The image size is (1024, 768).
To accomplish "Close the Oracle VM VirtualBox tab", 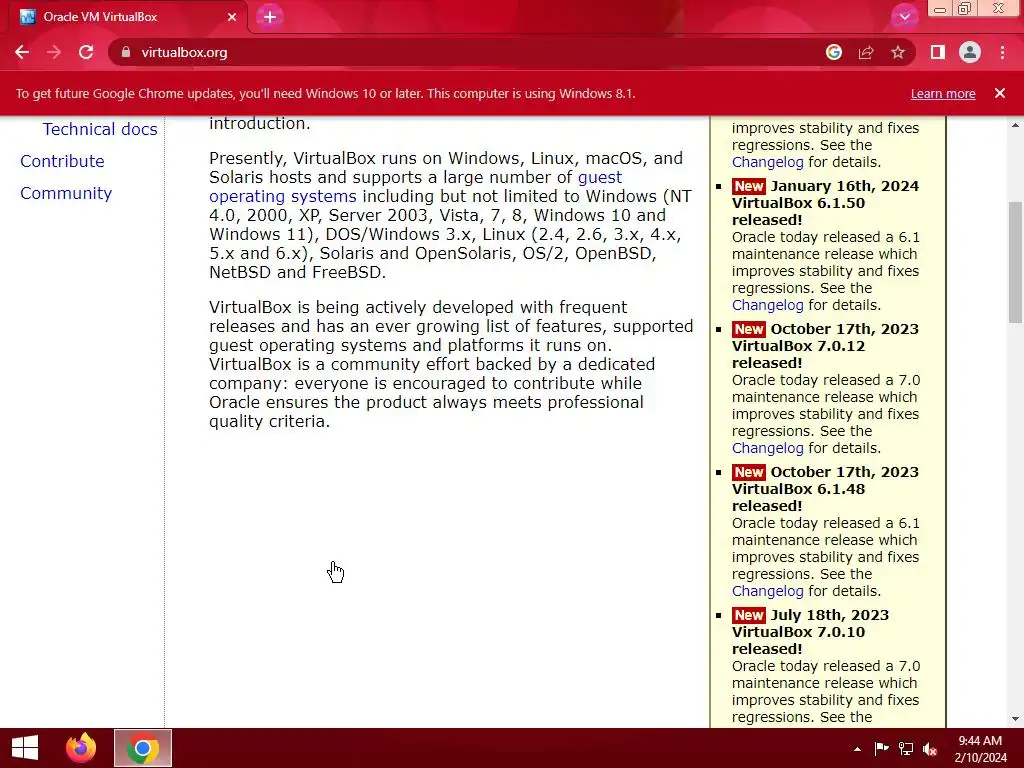I will pyautogui.click(x=232, y=17).
